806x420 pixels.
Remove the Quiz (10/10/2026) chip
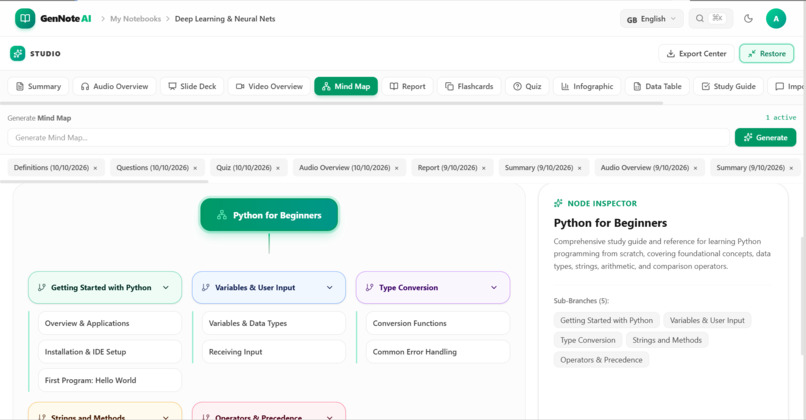[x=278, y=168]
